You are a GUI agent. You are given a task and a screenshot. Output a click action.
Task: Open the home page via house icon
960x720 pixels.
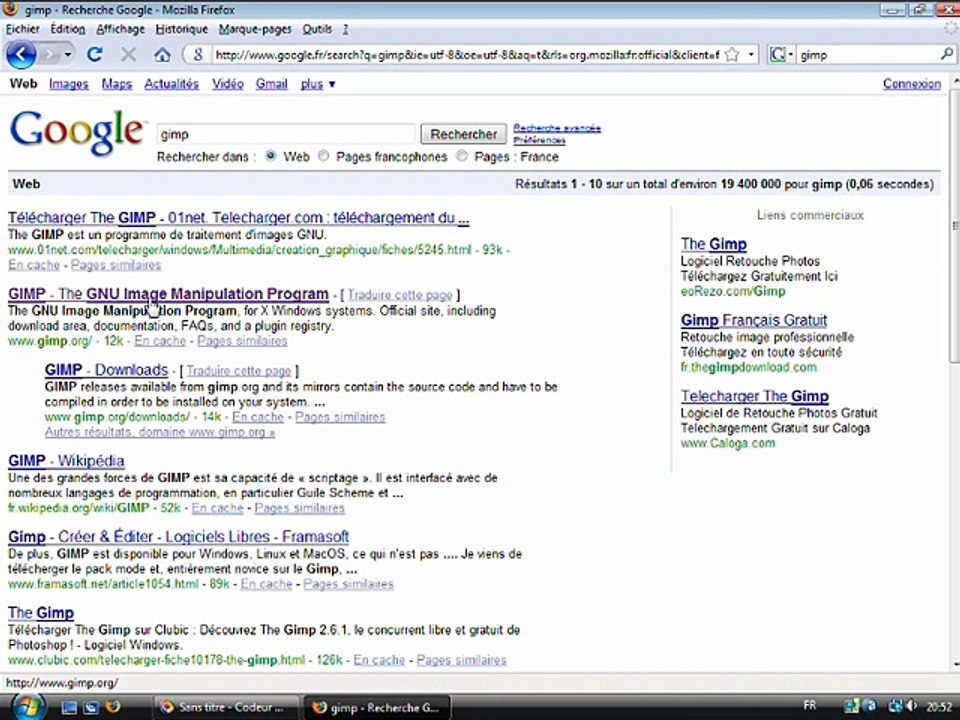(162, 55)
